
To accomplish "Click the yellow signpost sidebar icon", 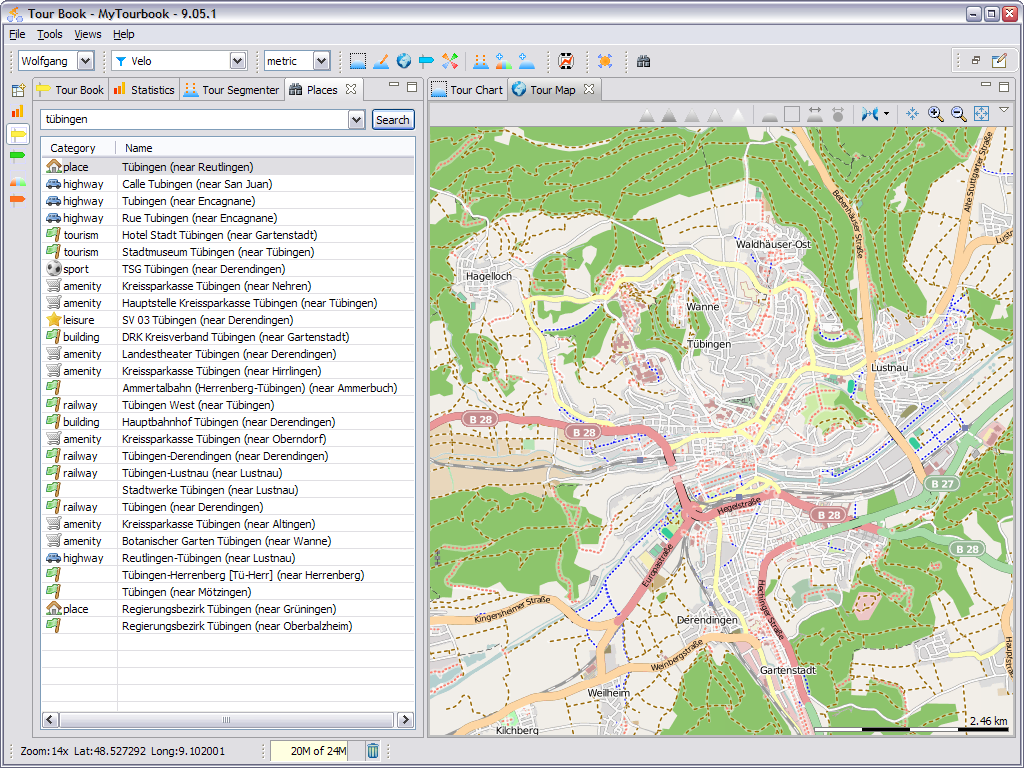I will tap(18, 135).
